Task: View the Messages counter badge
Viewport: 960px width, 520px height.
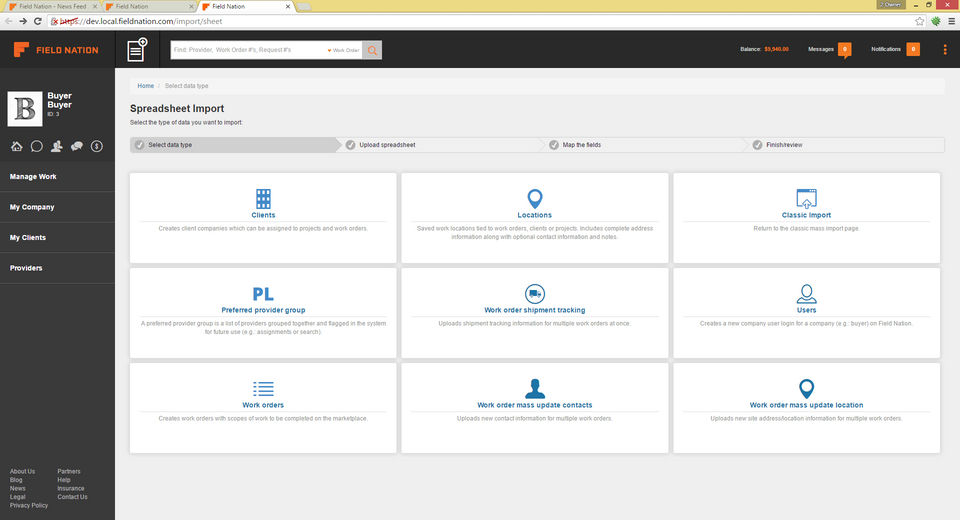Action: 844,49
